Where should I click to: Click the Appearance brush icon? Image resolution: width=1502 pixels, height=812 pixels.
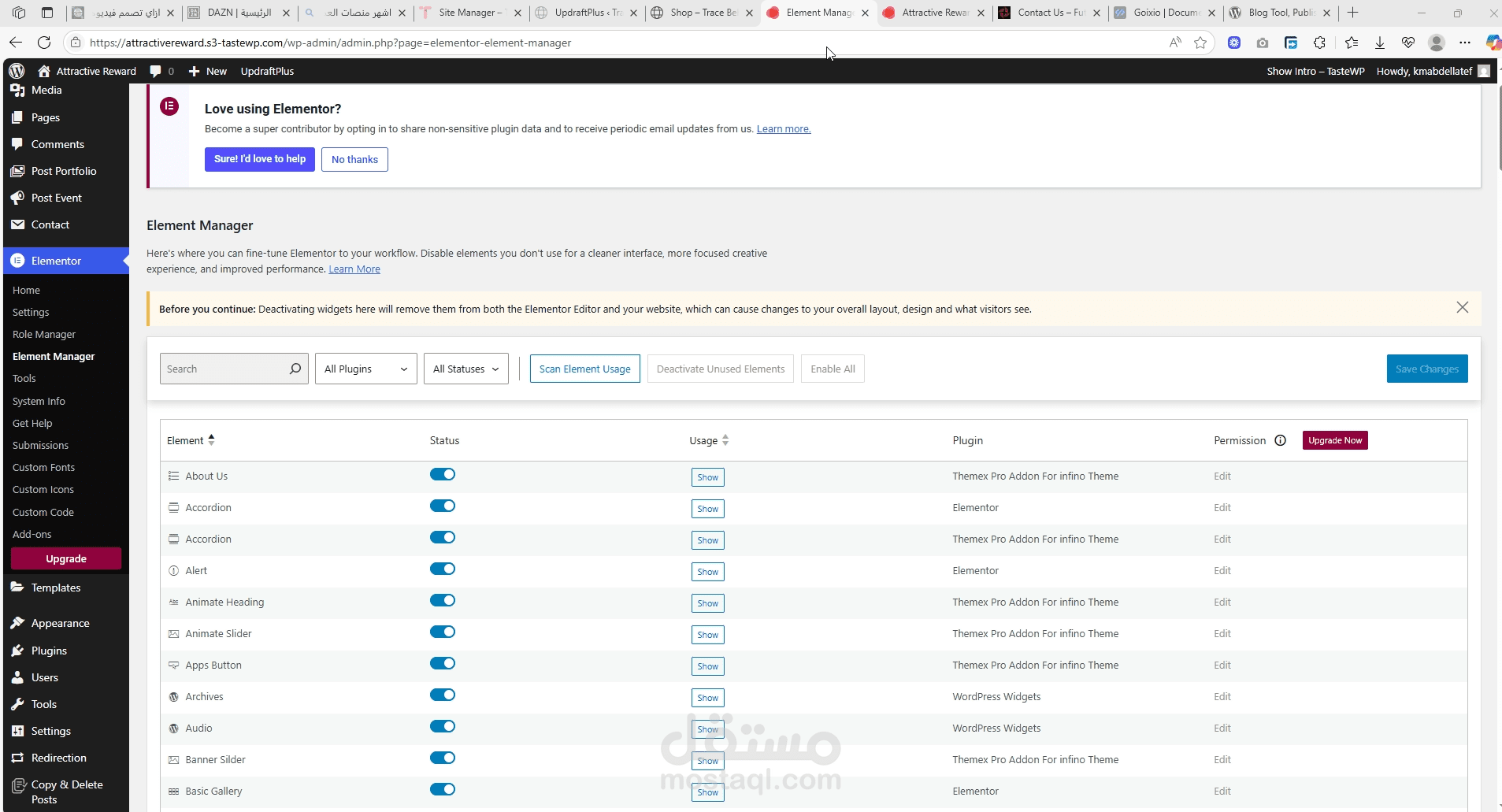17,623
